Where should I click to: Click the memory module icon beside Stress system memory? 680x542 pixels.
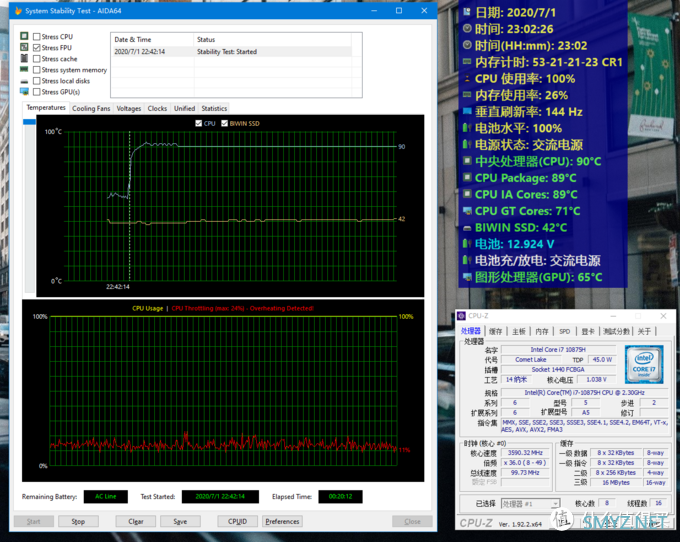pyautogui.click(x=24, y=70)
